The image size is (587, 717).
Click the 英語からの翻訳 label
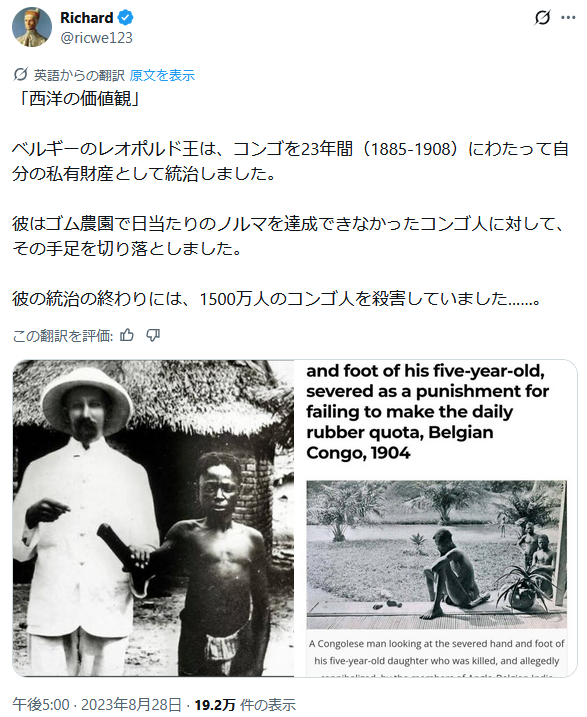click(79, 75)
